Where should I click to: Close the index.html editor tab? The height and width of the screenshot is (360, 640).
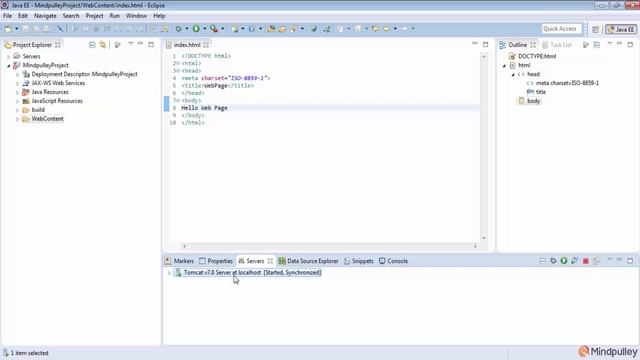[206, 45]
